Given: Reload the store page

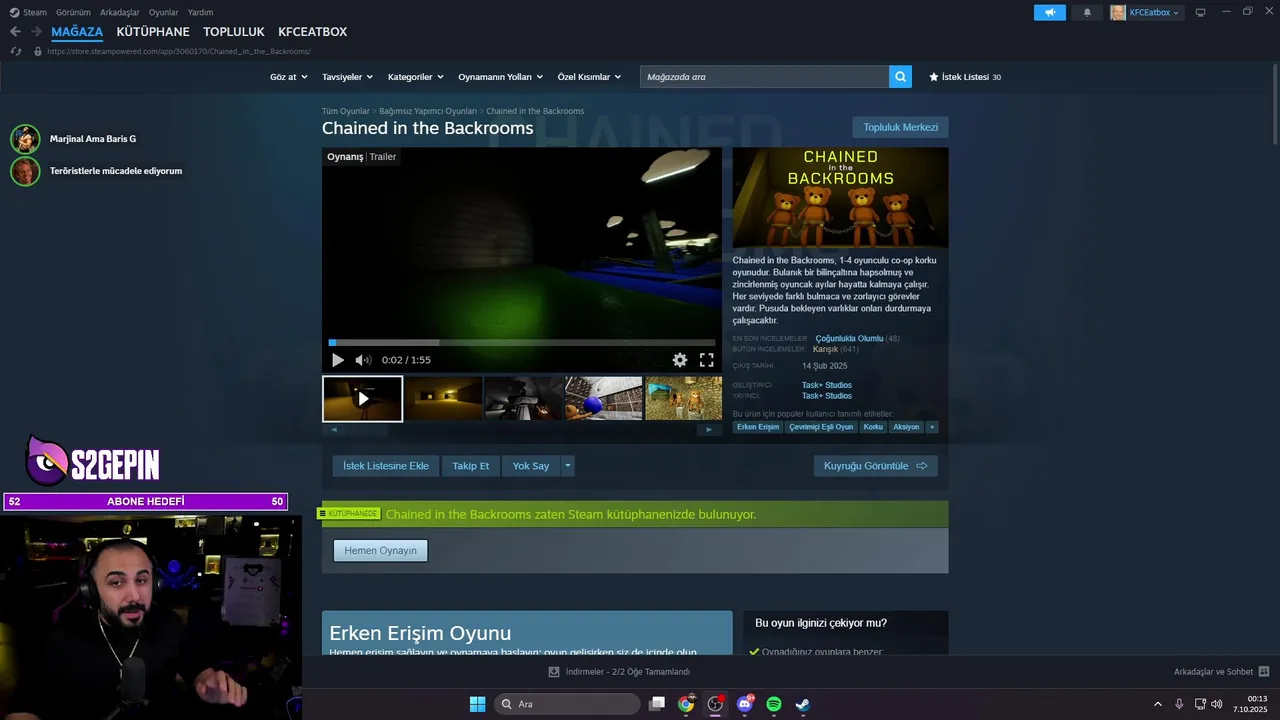Looking at the screenshot, I should pos(15,51).
